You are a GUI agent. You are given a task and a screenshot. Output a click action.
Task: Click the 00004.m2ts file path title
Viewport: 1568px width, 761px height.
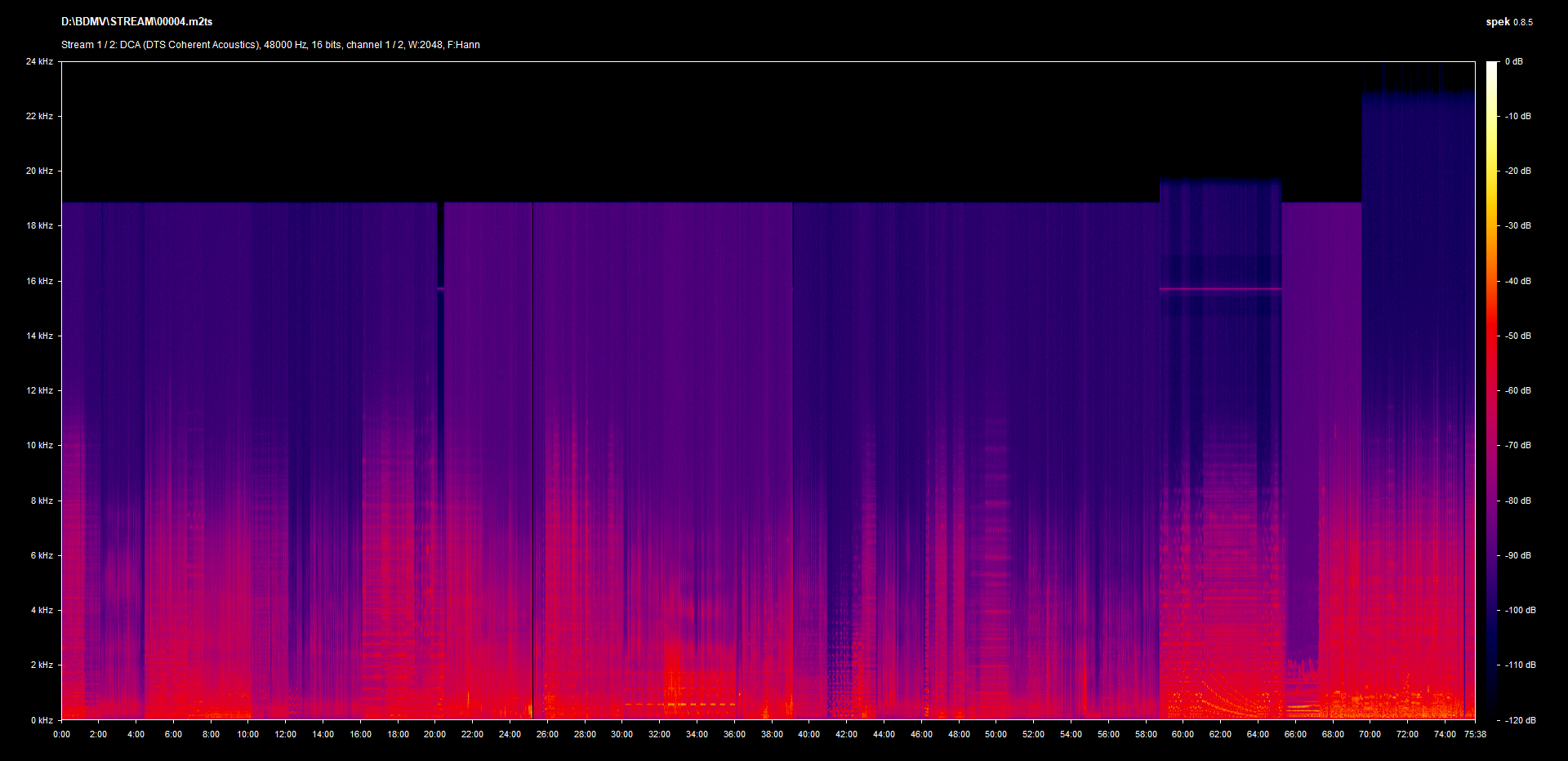point(136,22)
